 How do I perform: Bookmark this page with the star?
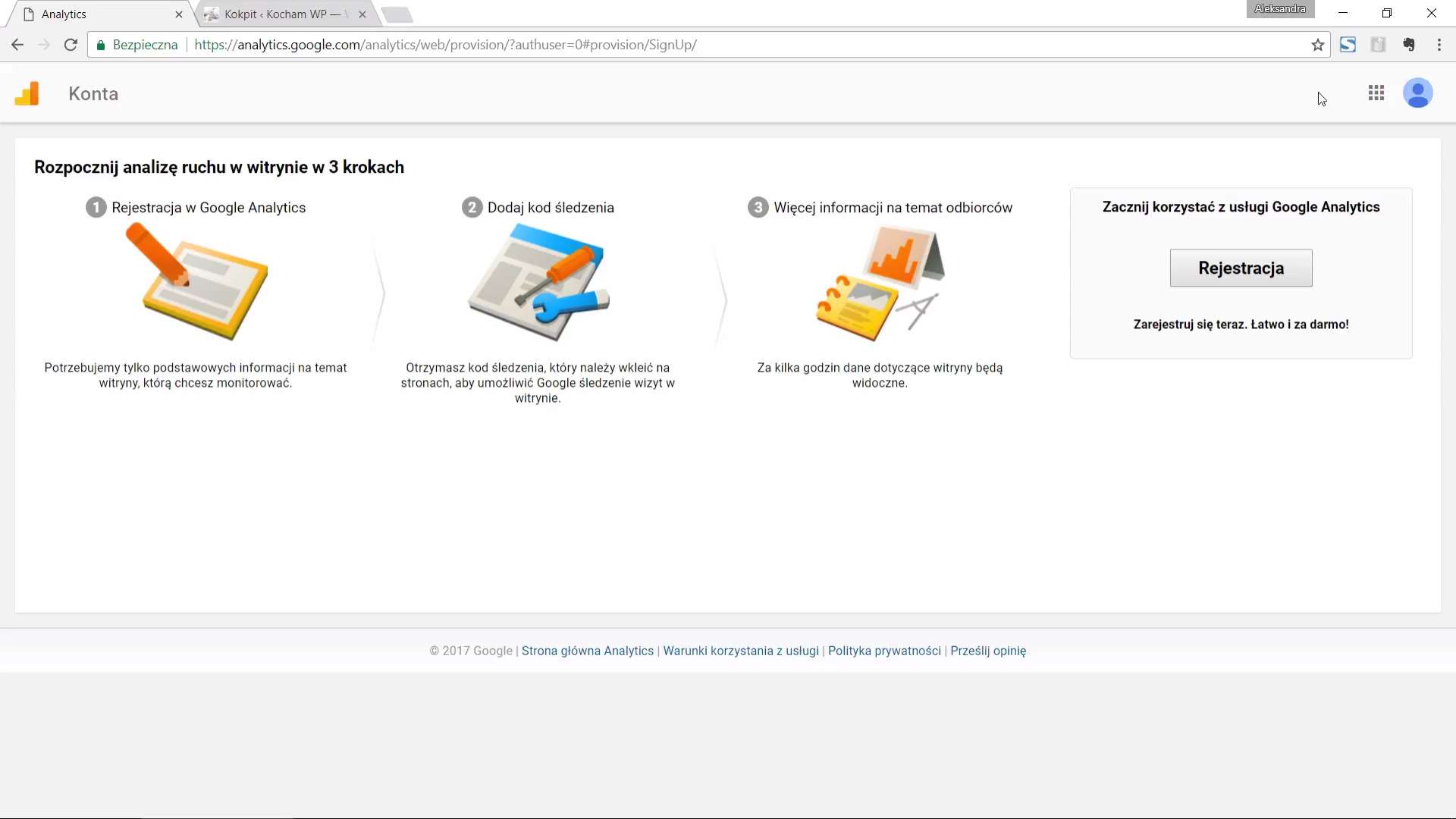1318,45
